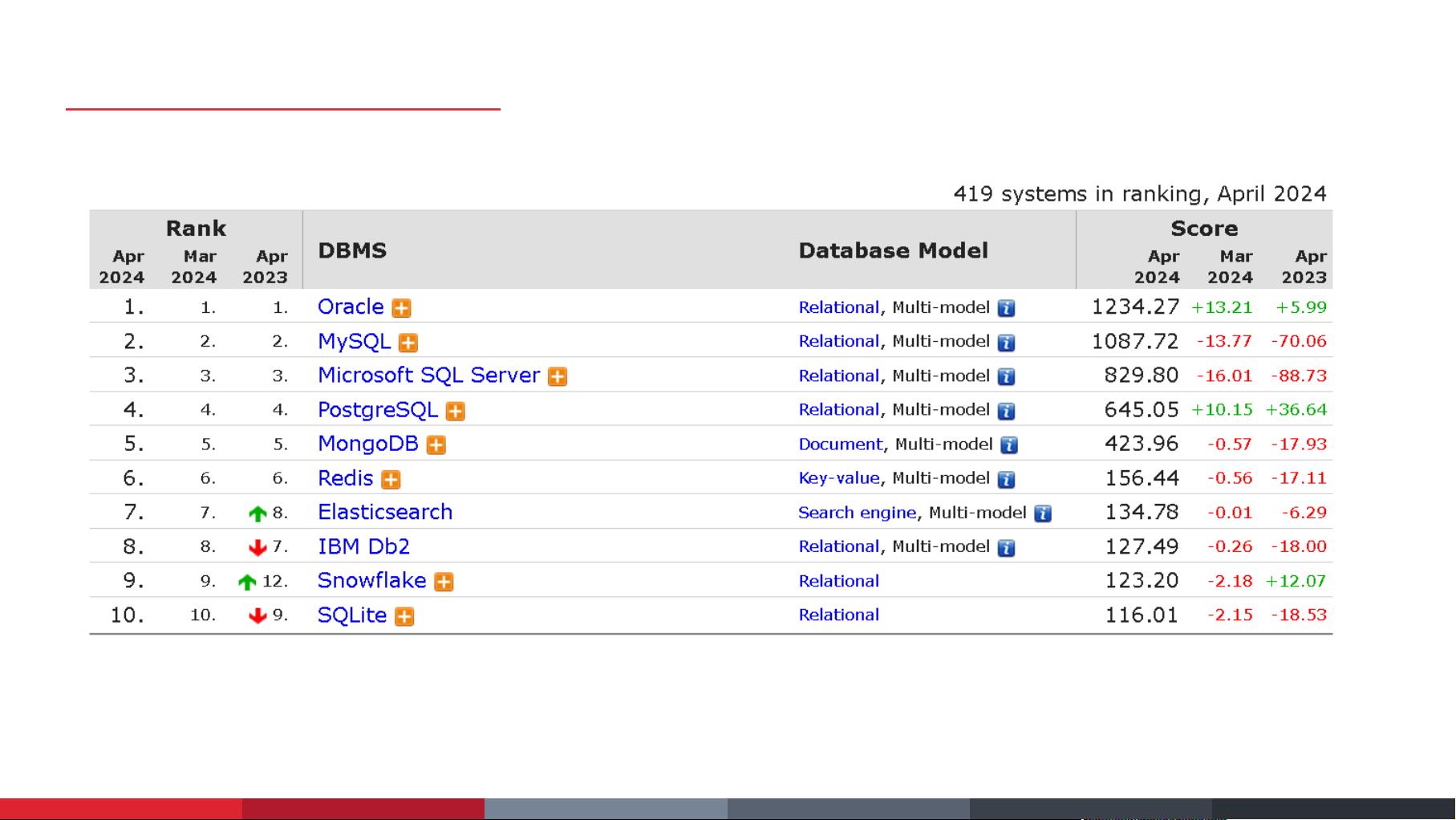Click the plus icon next to MySQL
The width and height of the screenshot is (1456, 820).
(x=408, y=343)
